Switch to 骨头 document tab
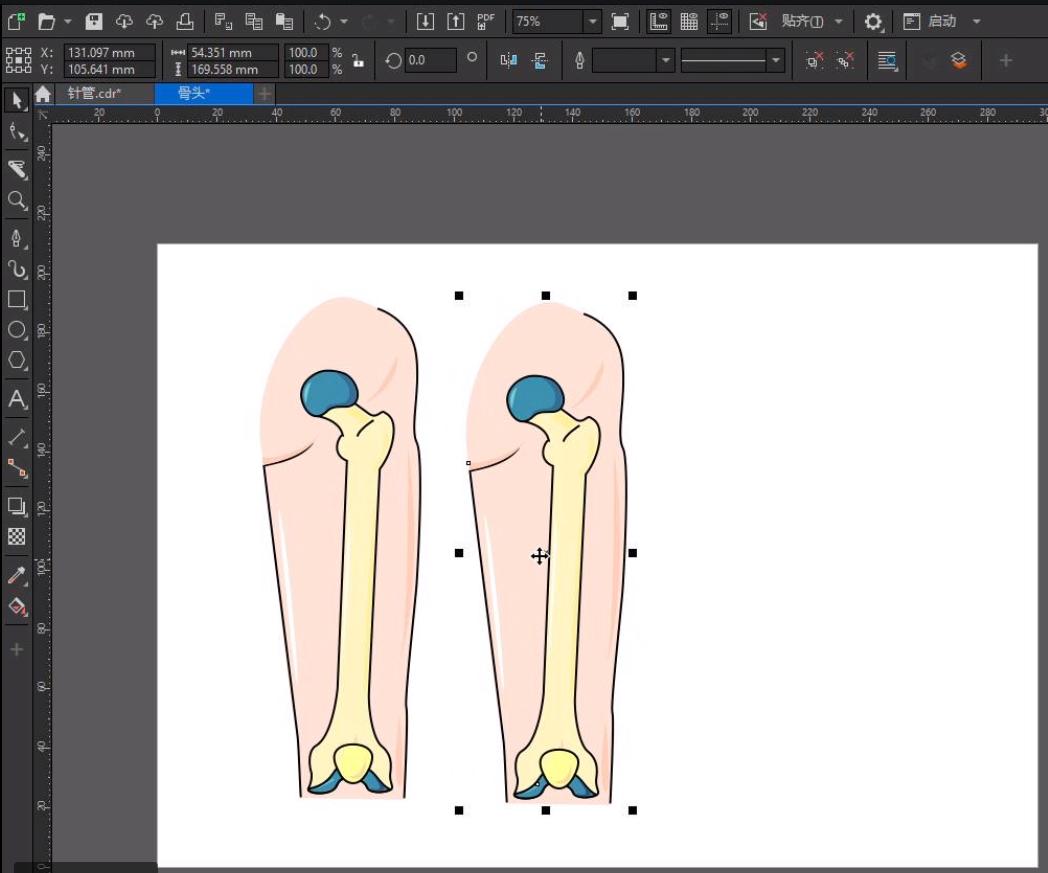This screenshot has height=873, width=1048. pos(204,94)
